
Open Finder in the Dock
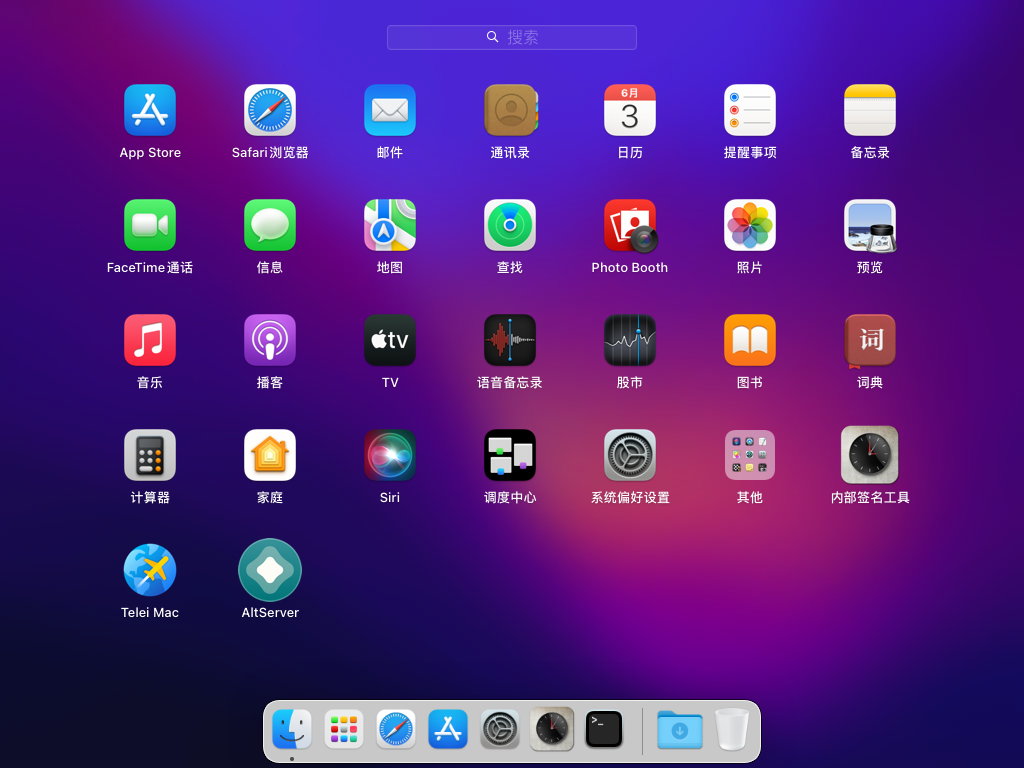291,729
